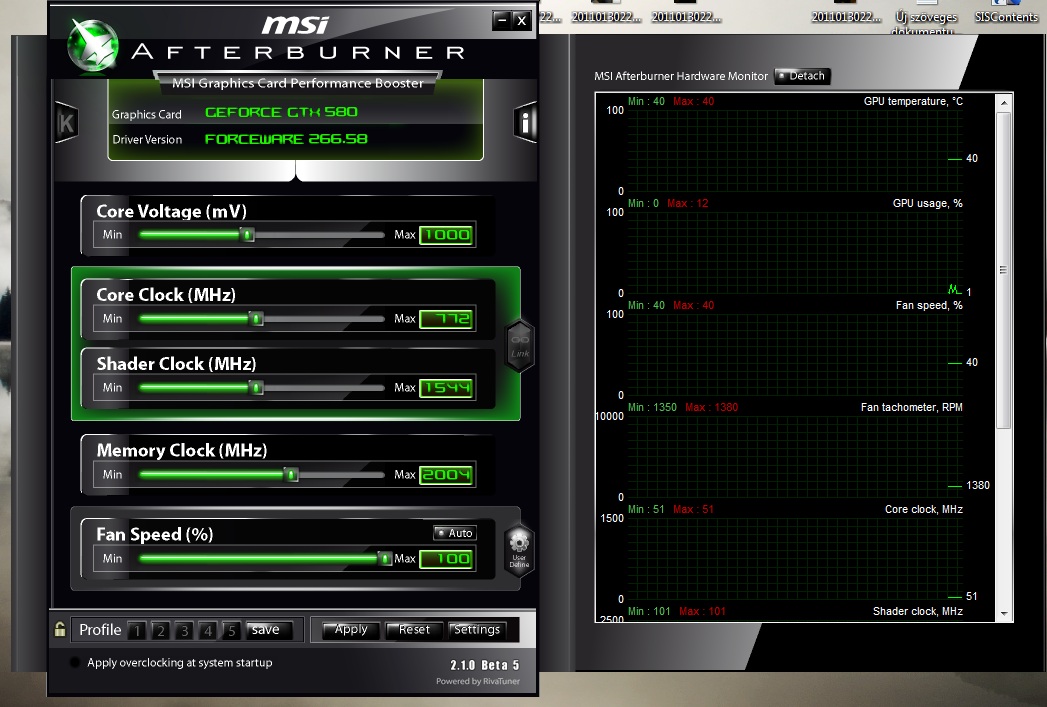The height and width of the screenshot is (707, 1047).
Task: Minimize the Afterburner window
Action: tap(502, 21)
